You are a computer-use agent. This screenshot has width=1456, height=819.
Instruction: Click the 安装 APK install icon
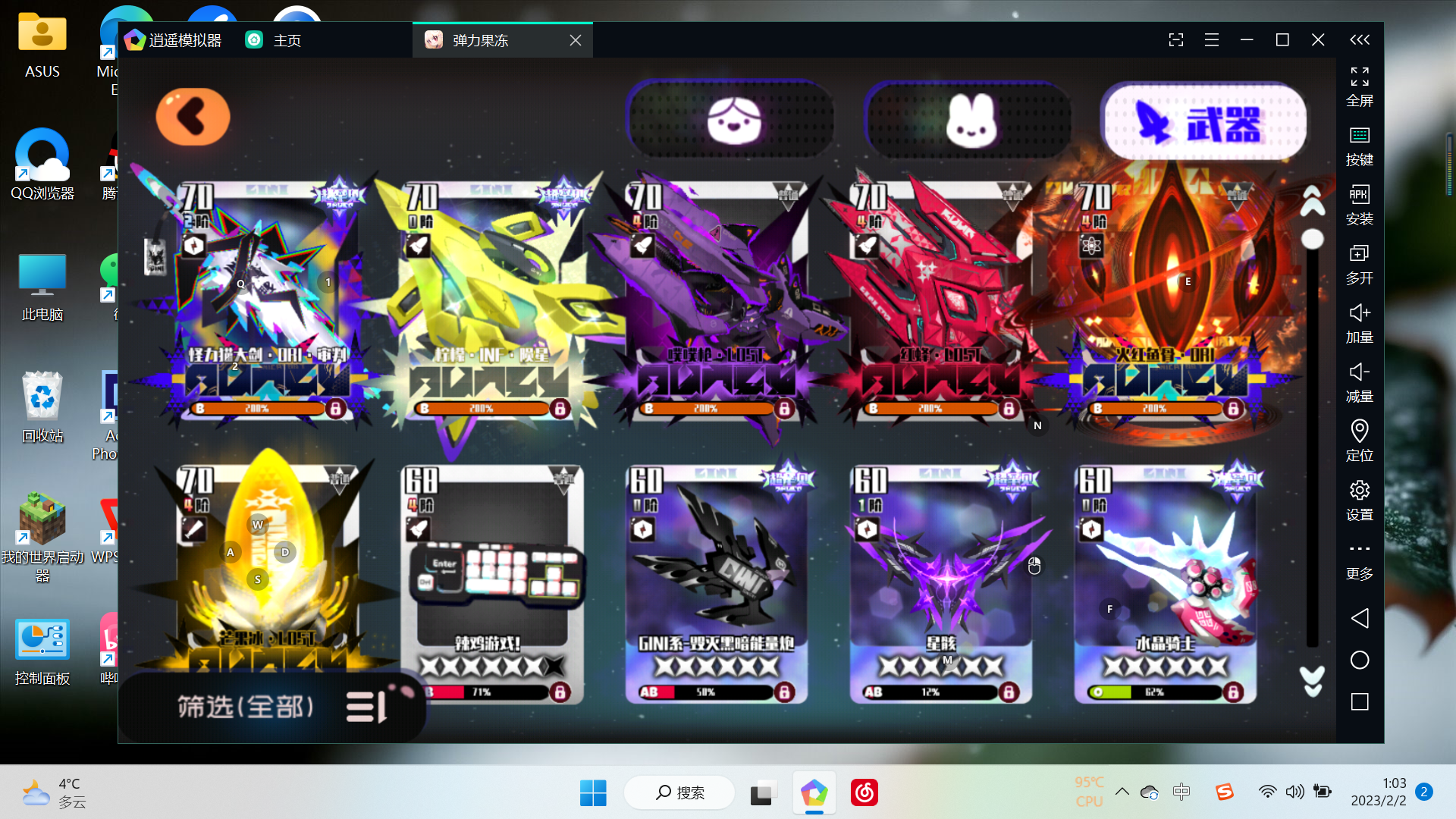[1359, 205]
